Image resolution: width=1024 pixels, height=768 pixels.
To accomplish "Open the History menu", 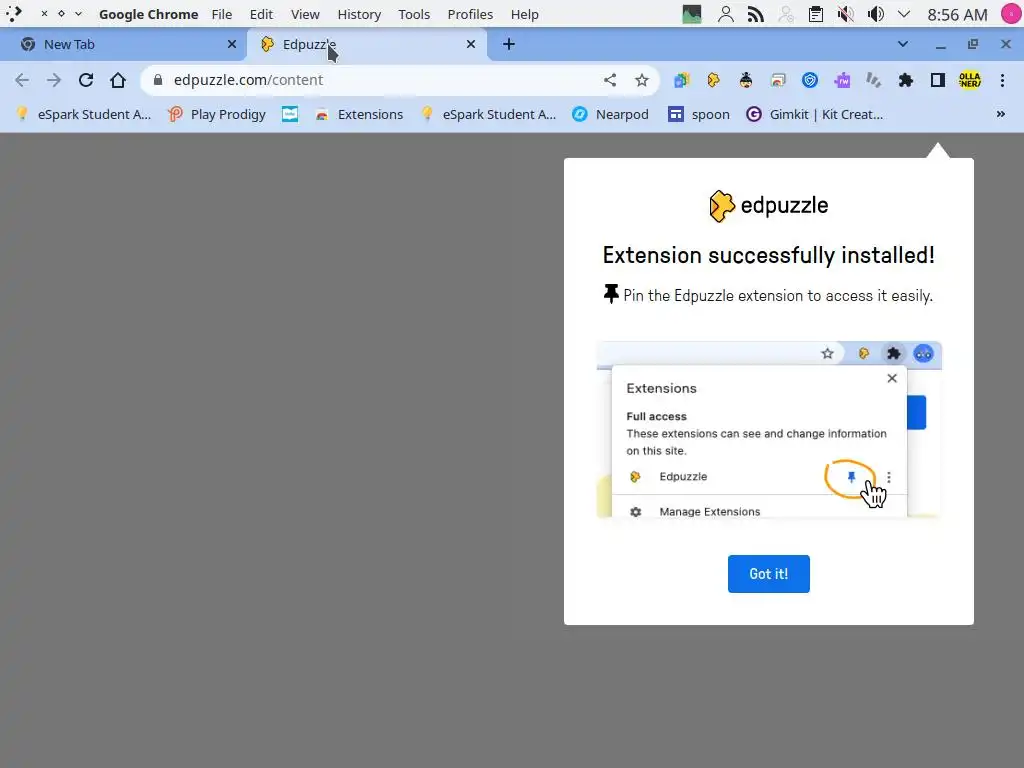I will pyautogui.click(x=359, y=14).
